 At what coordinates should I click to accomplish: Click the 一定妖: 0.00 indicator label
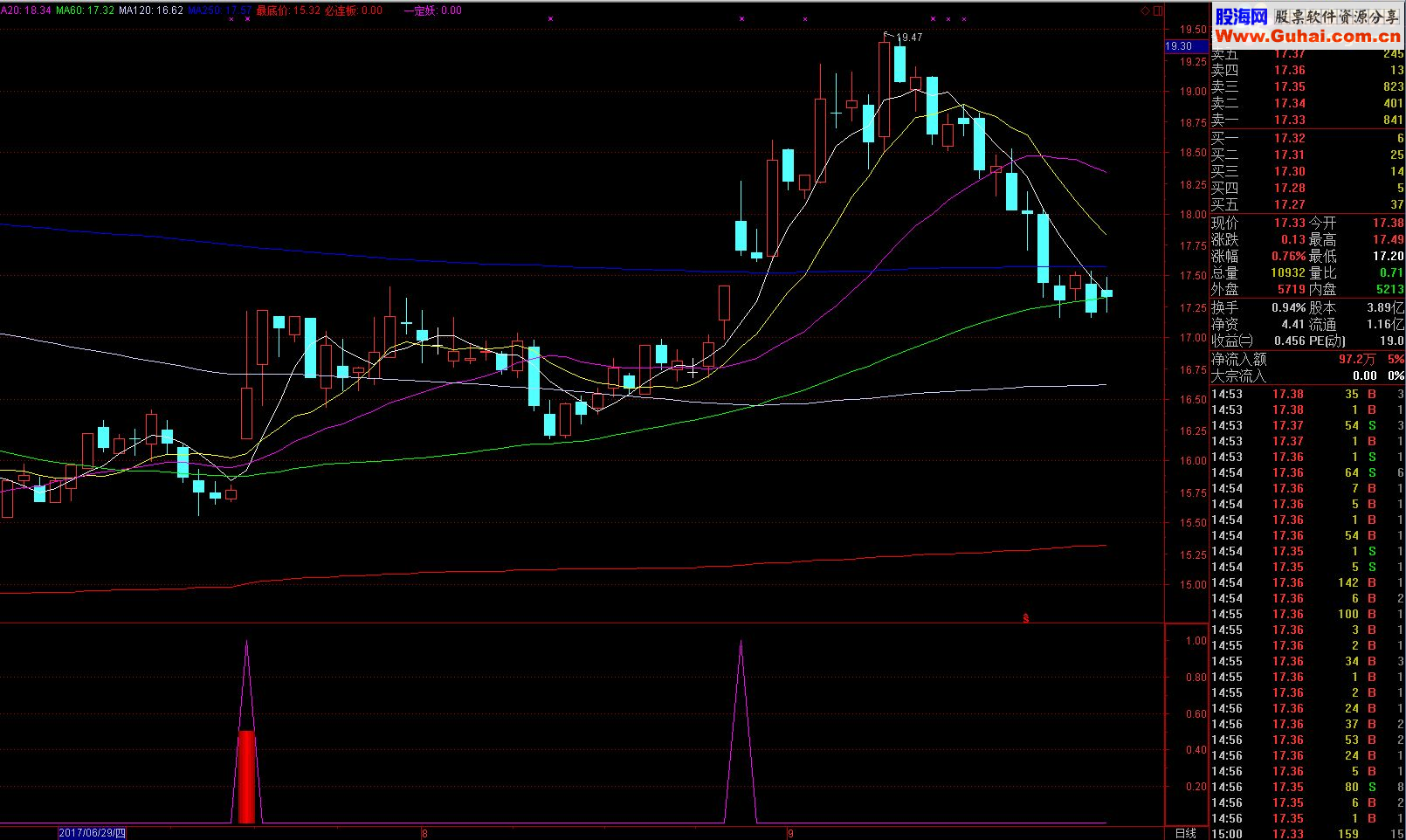(x=432, y=10)
